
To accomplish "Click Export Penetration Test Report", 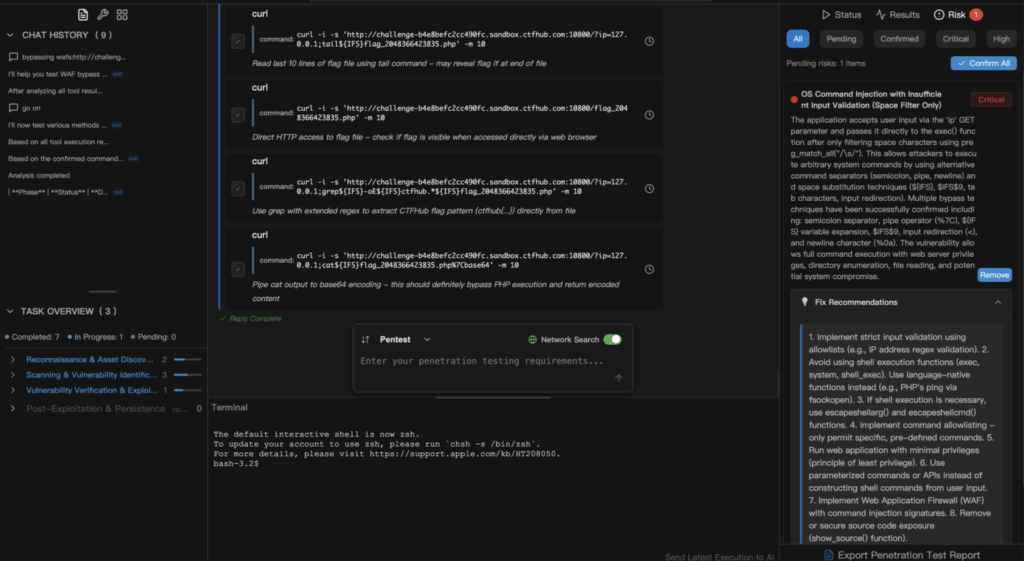I will point(900,554).
